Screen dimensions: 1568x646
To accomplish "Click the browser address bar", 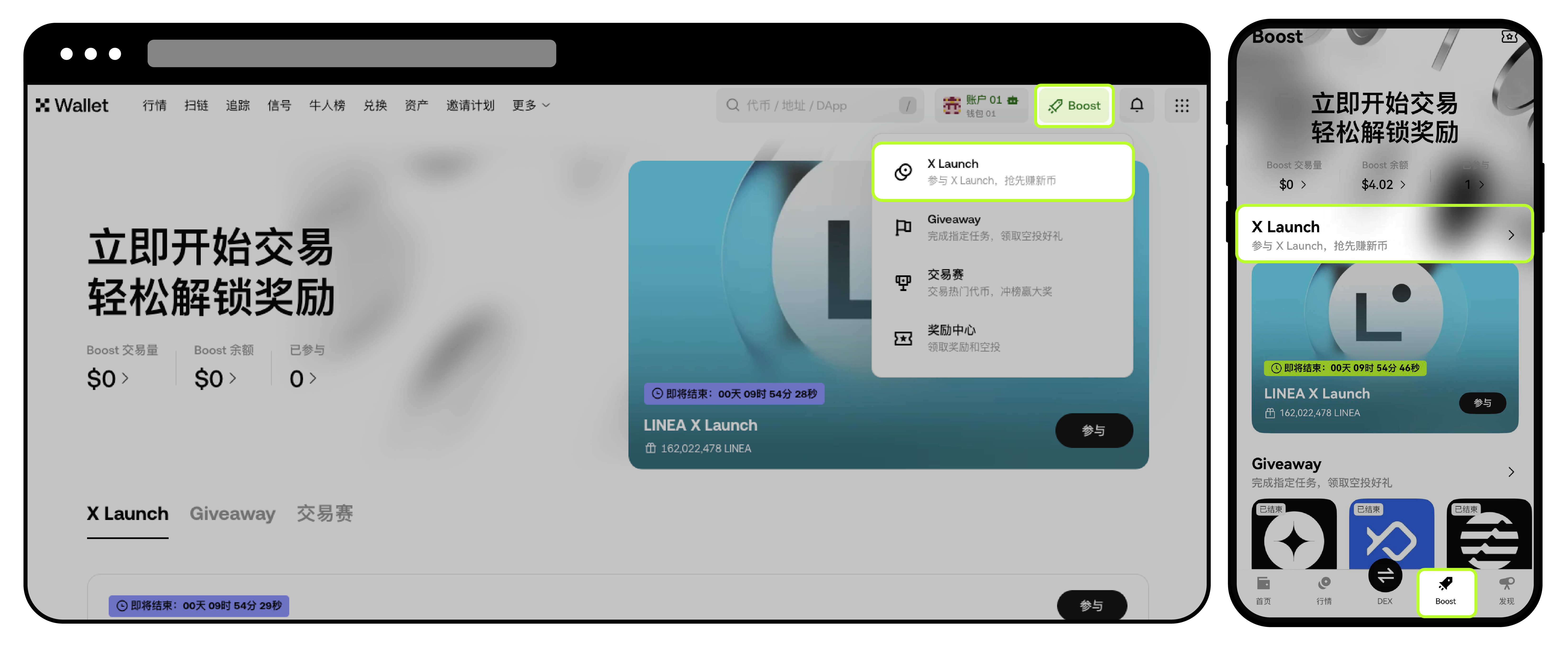I will click(x=351, y=53).
